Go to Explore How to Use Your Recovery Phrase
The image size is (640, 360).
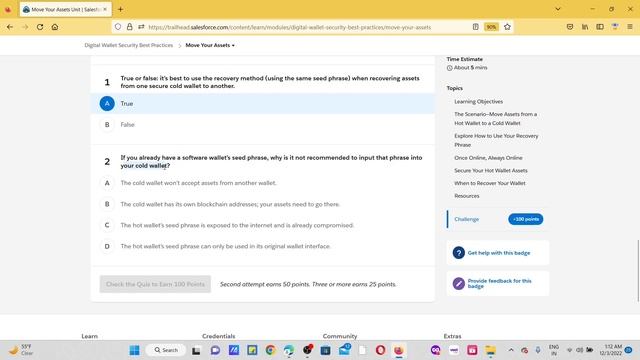pos(496,140)
